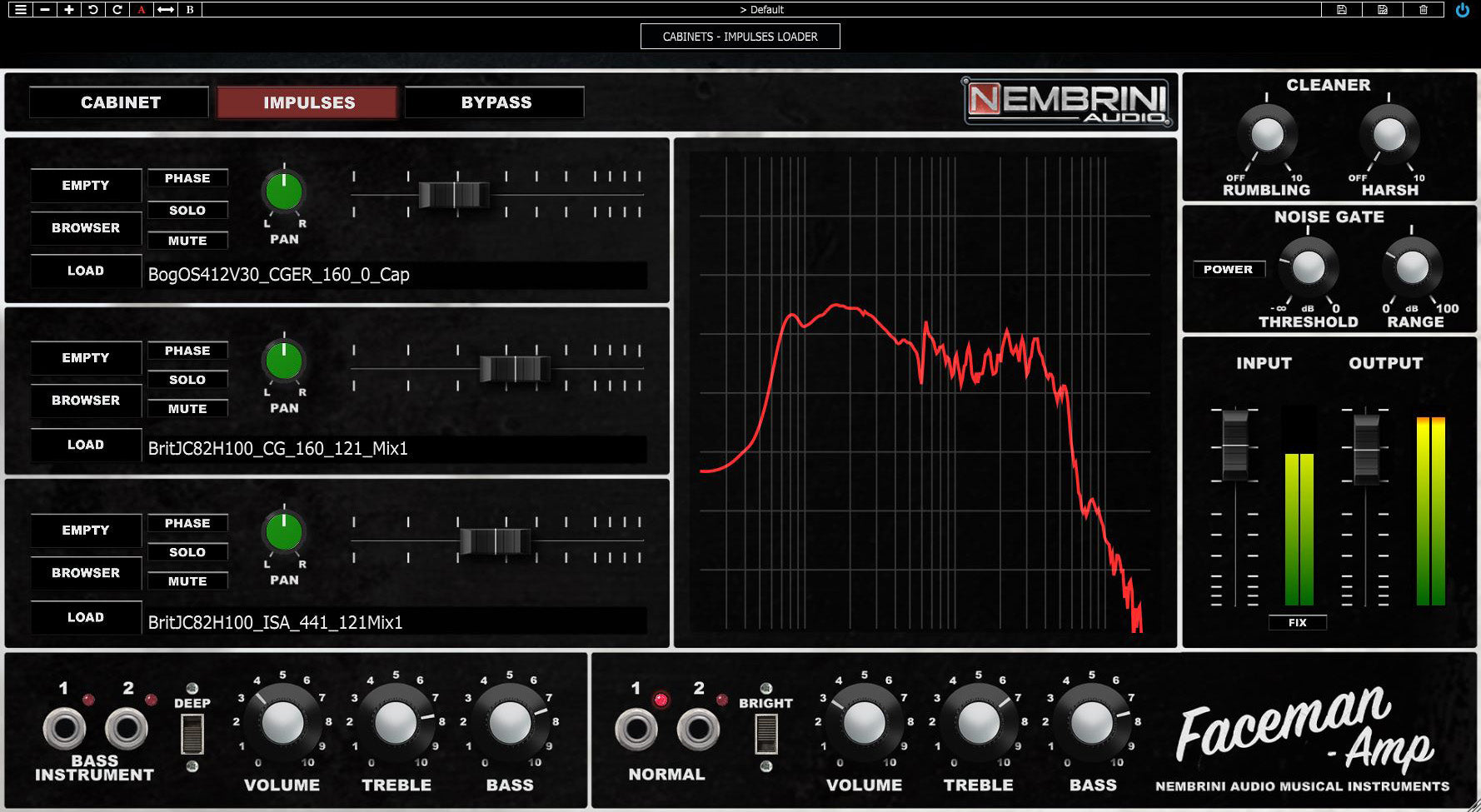The image size is (1481, 812).
Task: Click the Bass Instrument Volume knob
Action: point(282,723)
